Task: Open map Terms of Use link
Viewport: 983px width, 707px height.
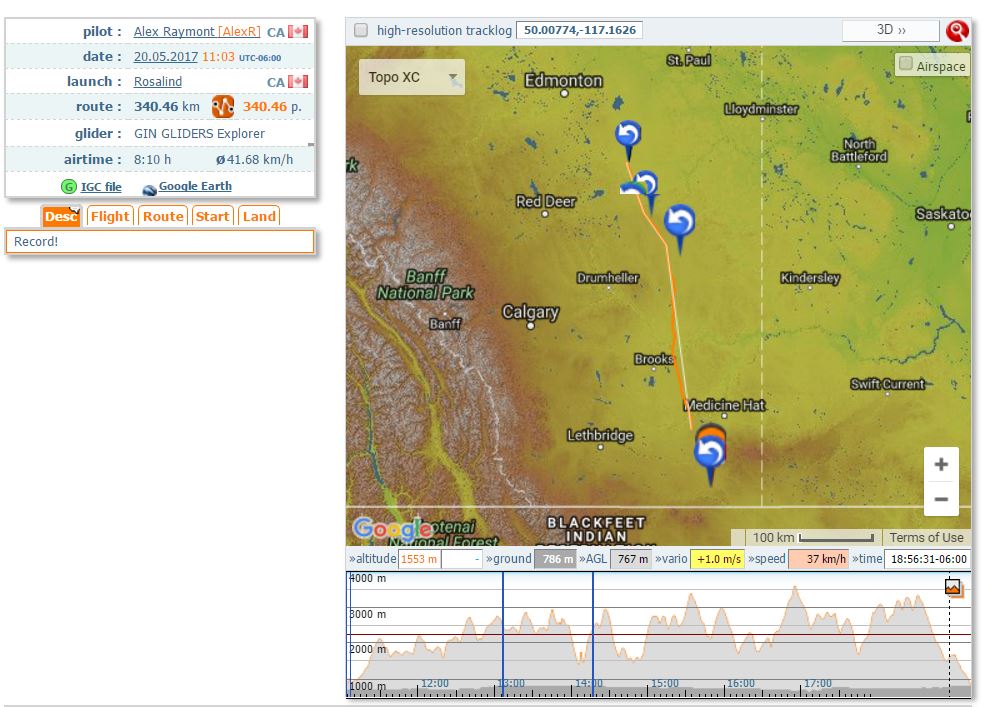Action: click(926, 537)
